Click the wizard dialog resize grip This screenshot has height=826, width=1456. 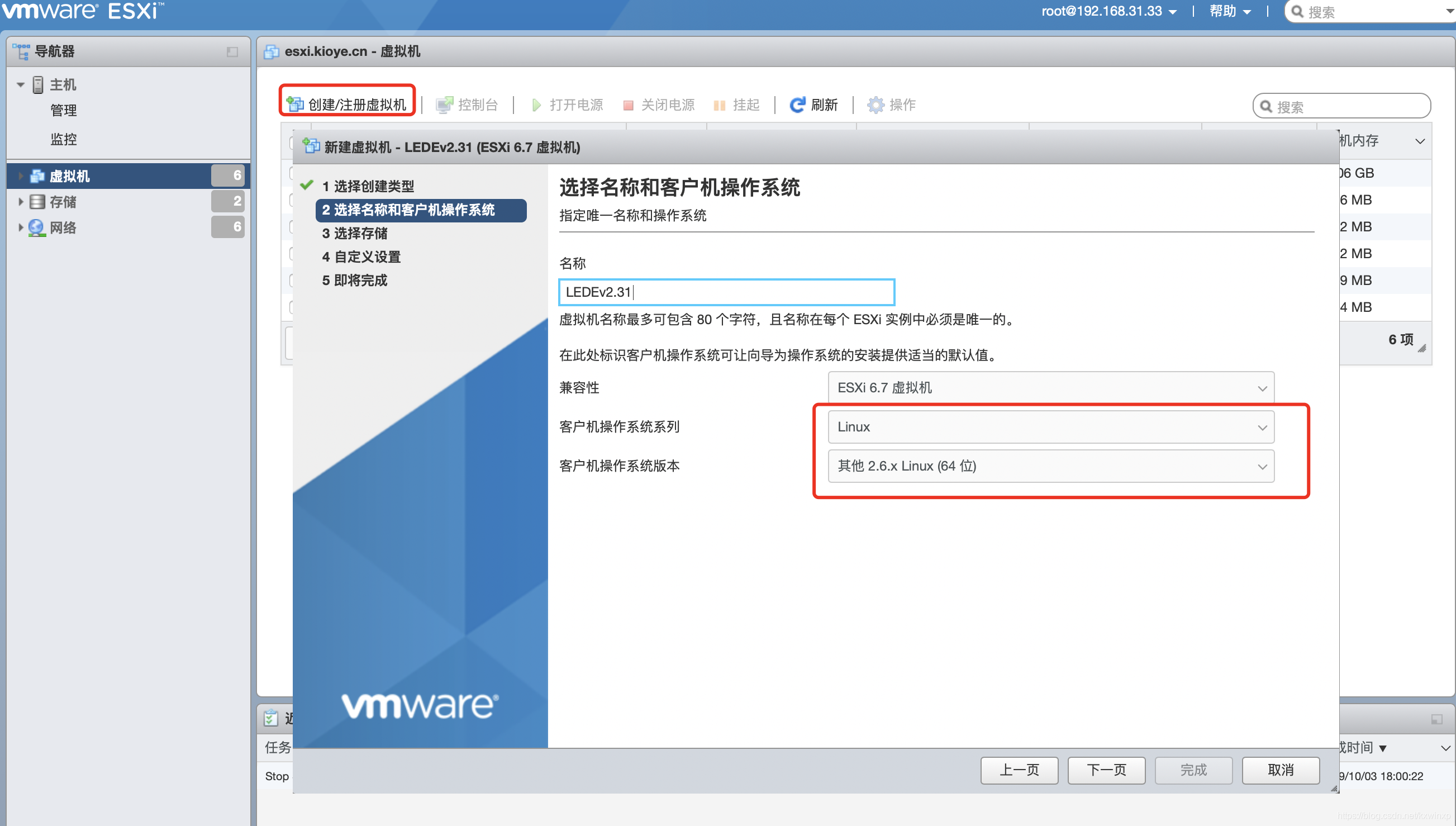[1334, 789]
